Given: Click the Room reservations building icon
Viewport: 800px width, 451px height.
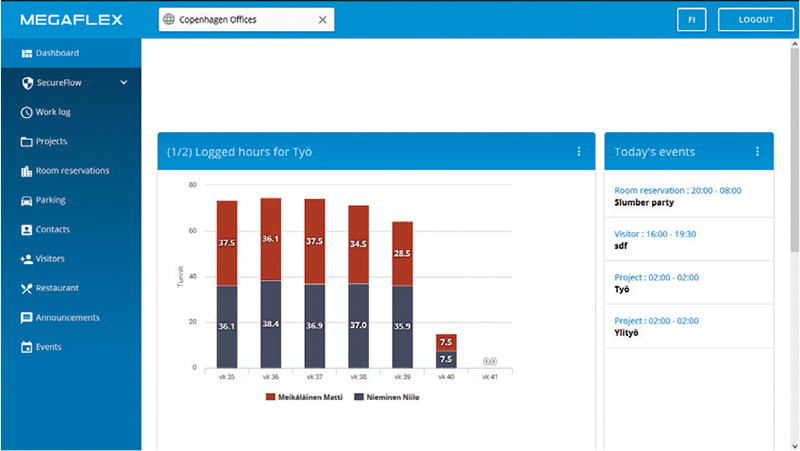Looking at the screenshot, I should tap(27, 171).
